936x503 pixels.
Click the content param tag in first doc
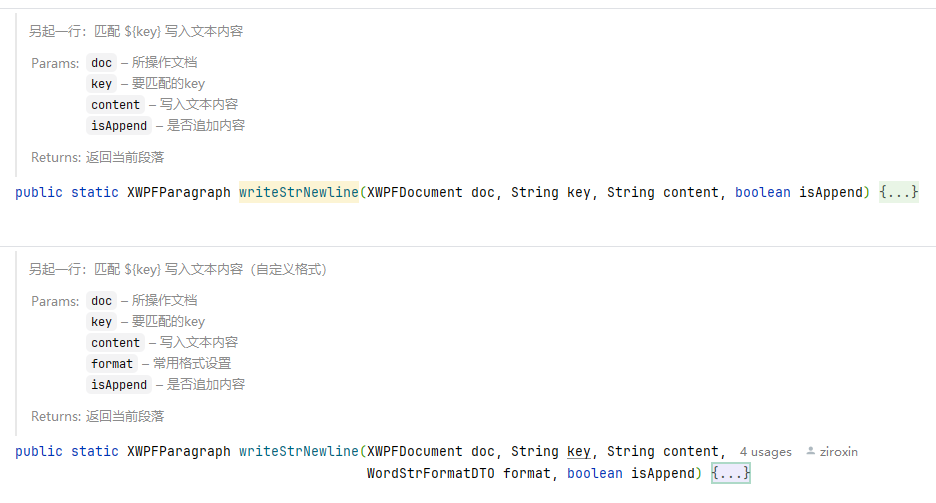(115, 104)
